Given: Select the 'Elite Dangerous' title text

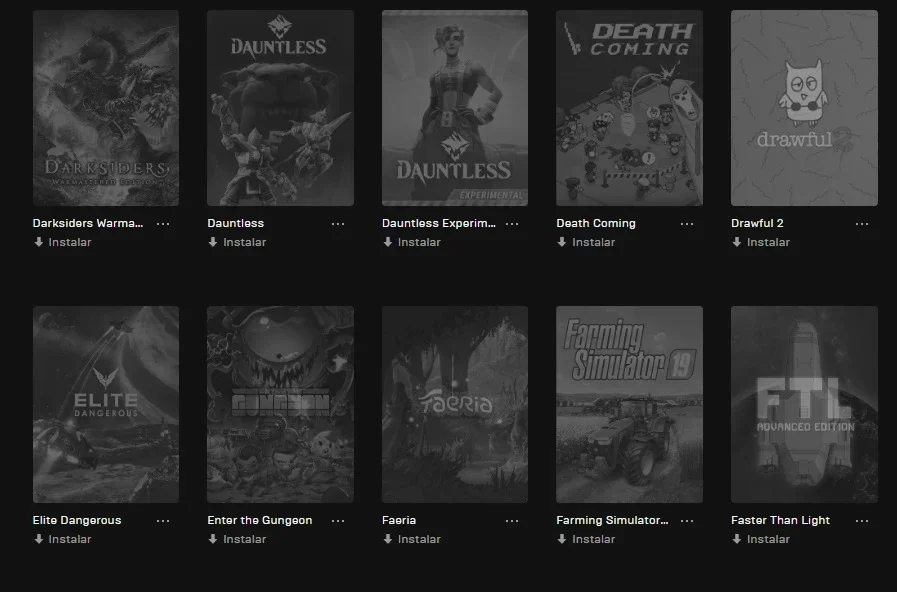Looking at the screenshot, I should 77,520.
